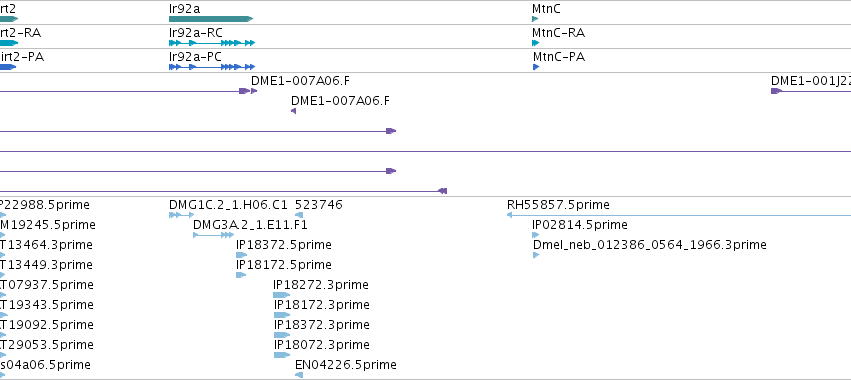Select the T13464.3prime EST label
Viewport: 851px width, 380px height.
46,245
